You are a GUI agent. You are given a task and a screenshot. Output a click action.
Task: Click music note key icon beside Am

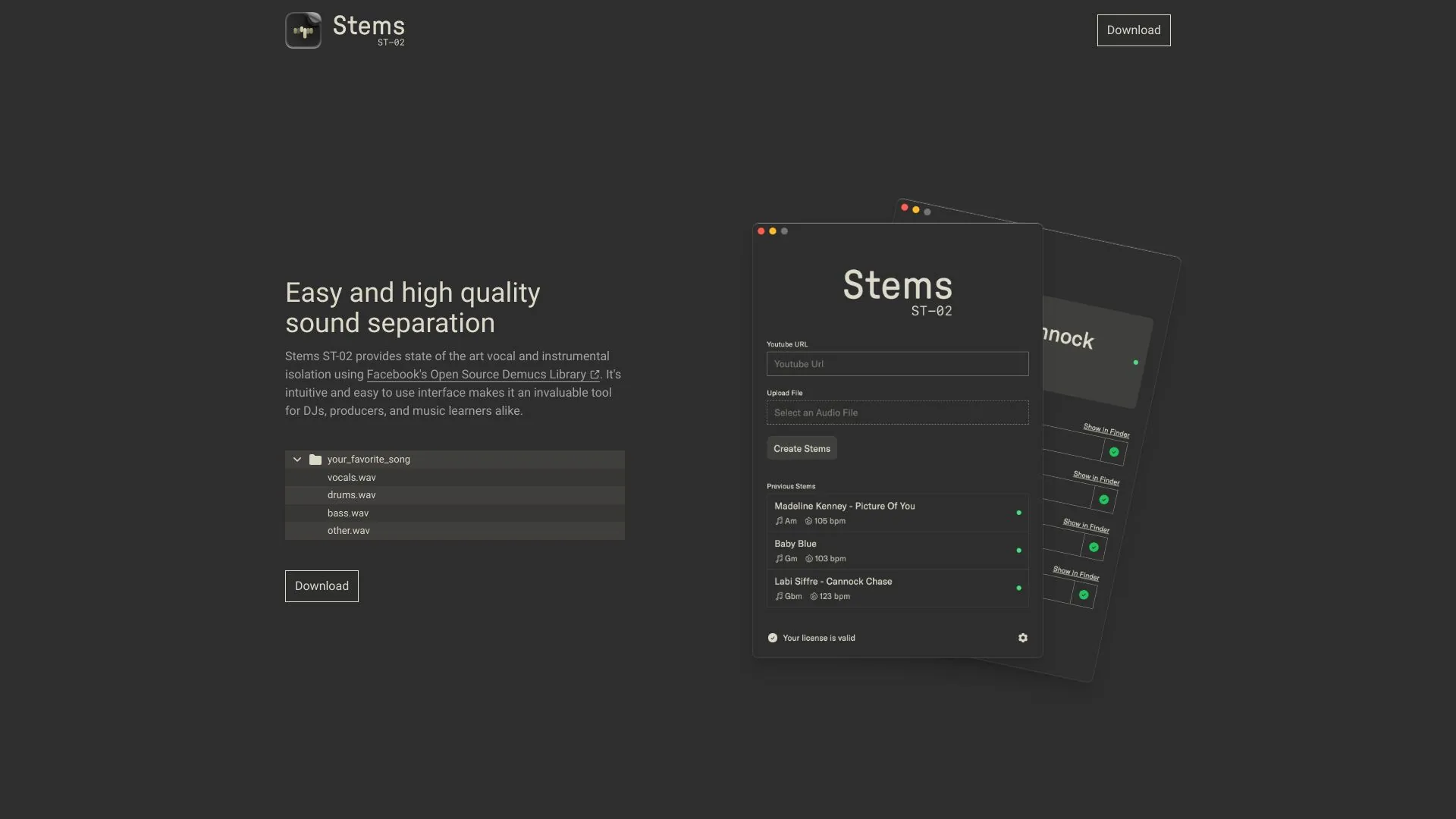779,522
